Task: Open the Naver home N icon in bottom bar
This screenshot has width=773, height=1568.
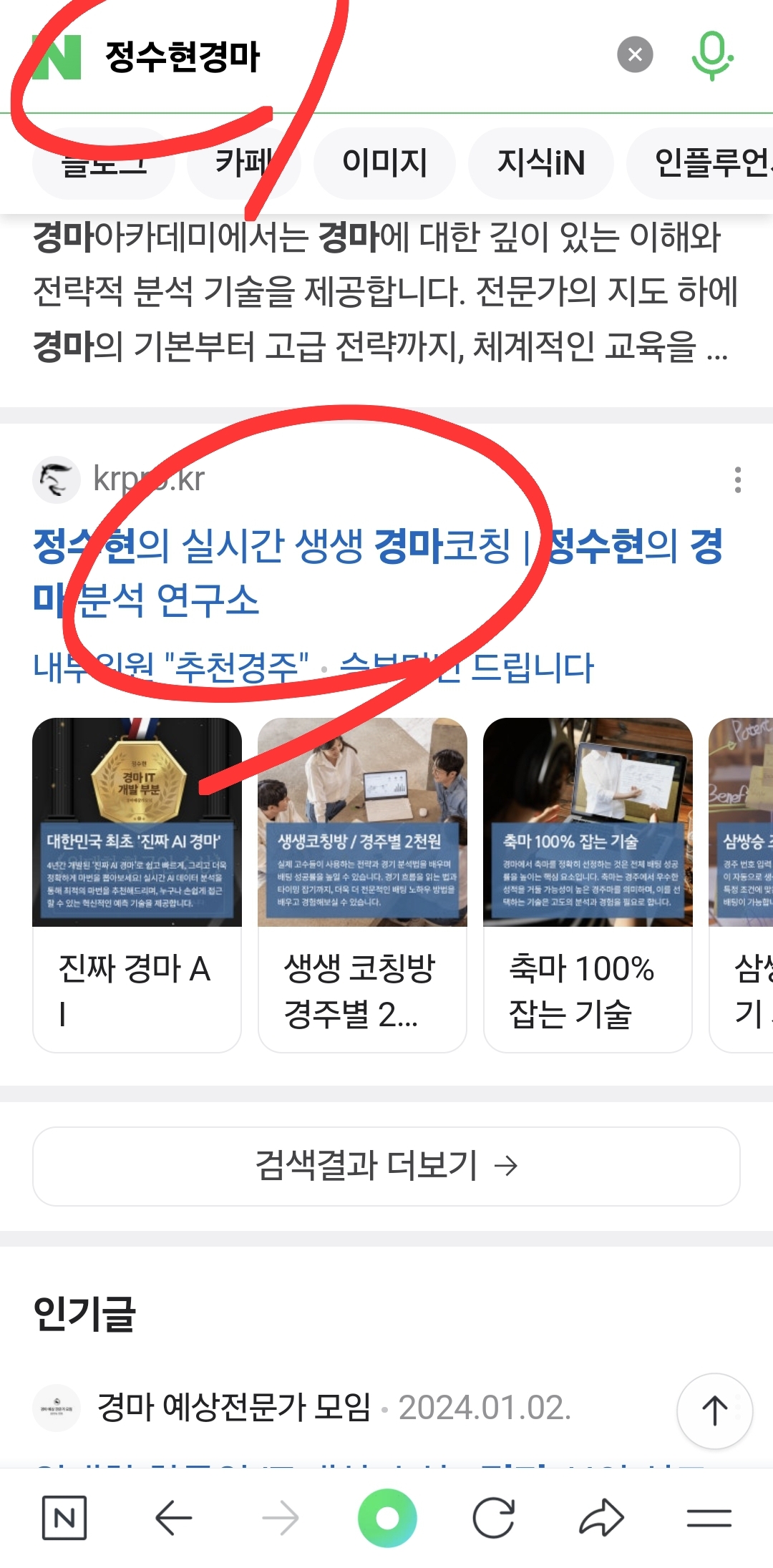Action: [x=64, y=1517]
